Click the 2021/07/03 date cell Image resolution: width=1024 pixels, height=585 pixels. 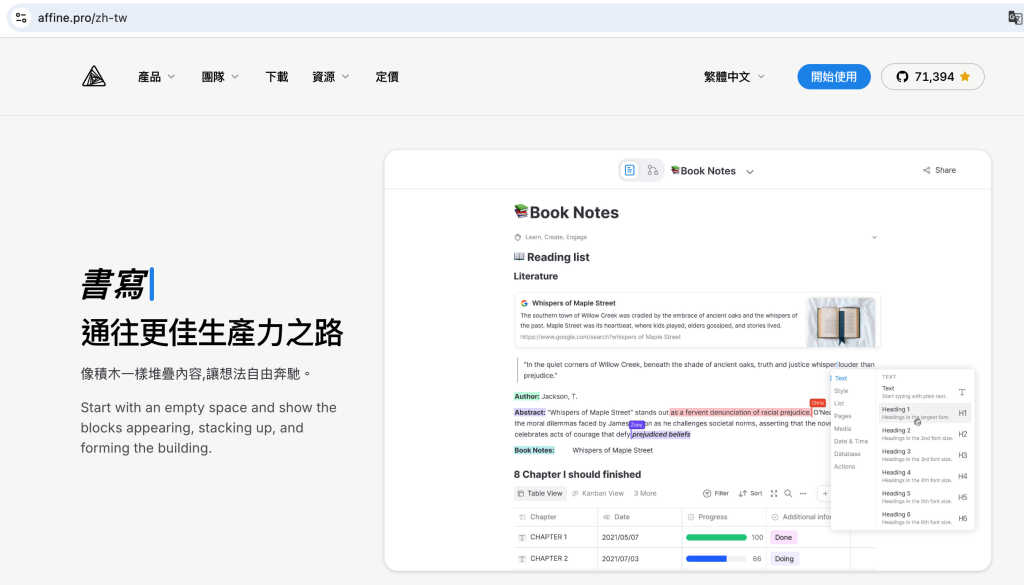click(639, 559)
